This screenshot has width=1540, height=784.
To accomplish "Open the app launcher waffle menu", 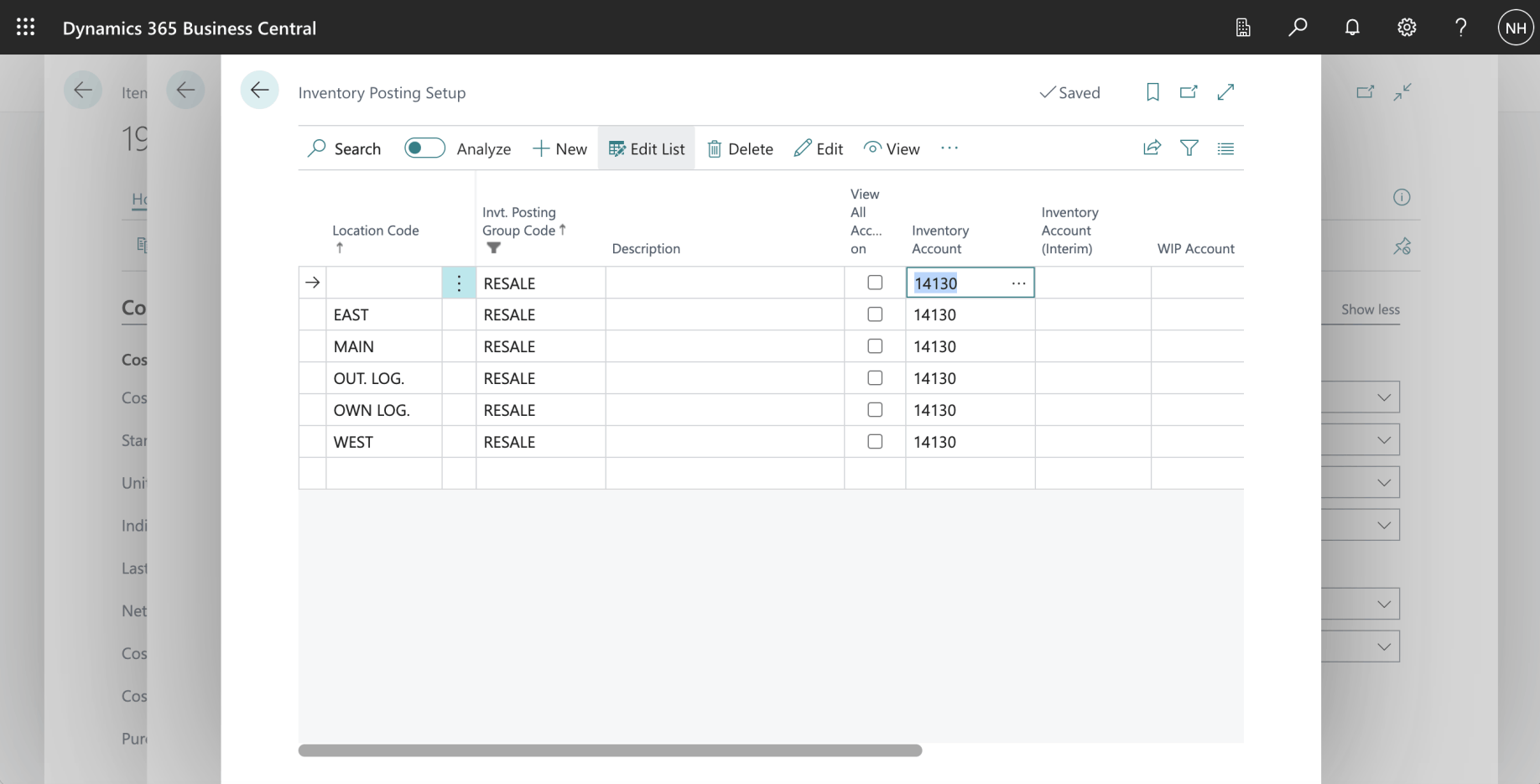I will click(x=26, y=28).
